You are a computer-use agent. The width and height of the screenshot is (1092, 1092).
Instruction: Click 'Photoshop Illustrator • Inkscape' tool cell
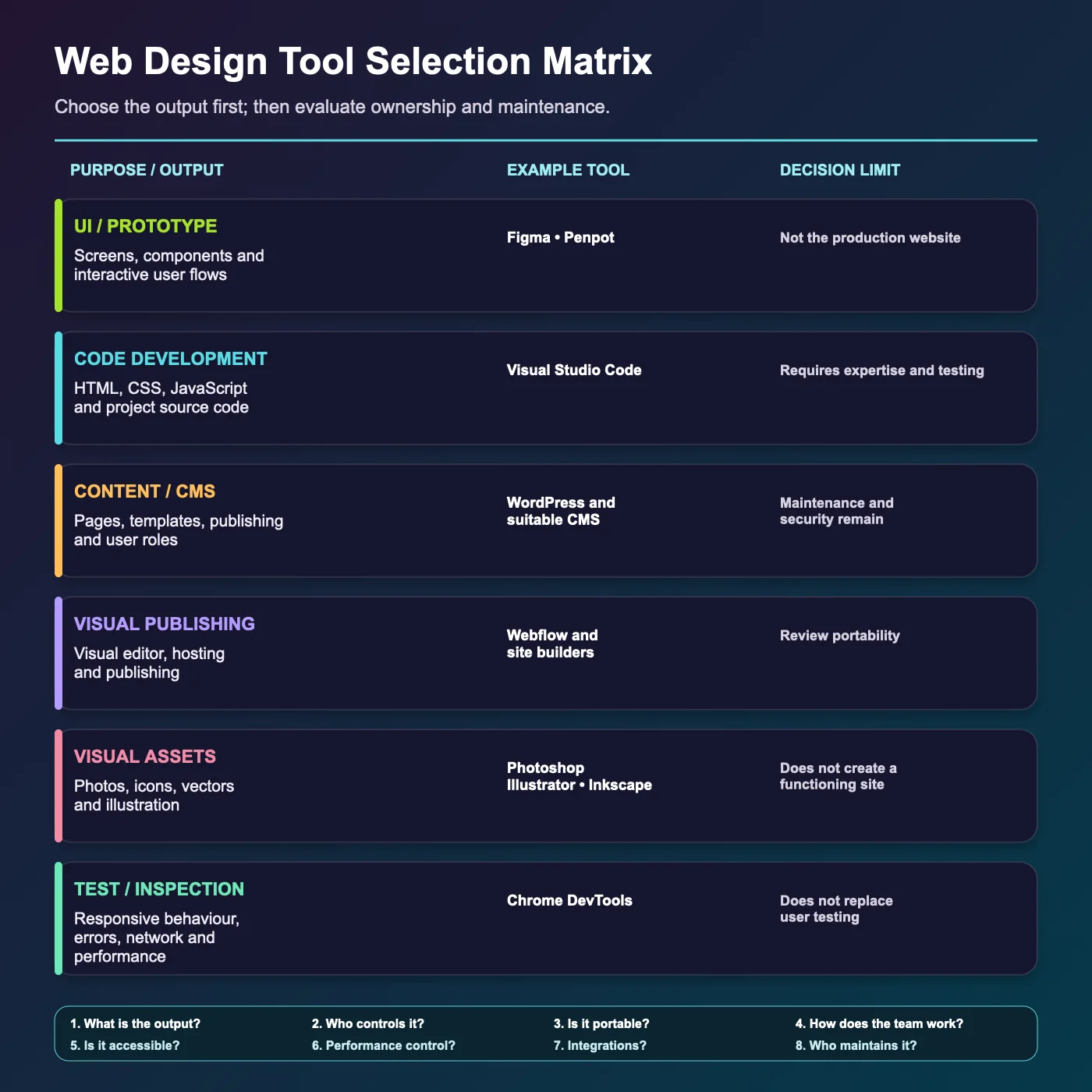[x=580, y=777]
